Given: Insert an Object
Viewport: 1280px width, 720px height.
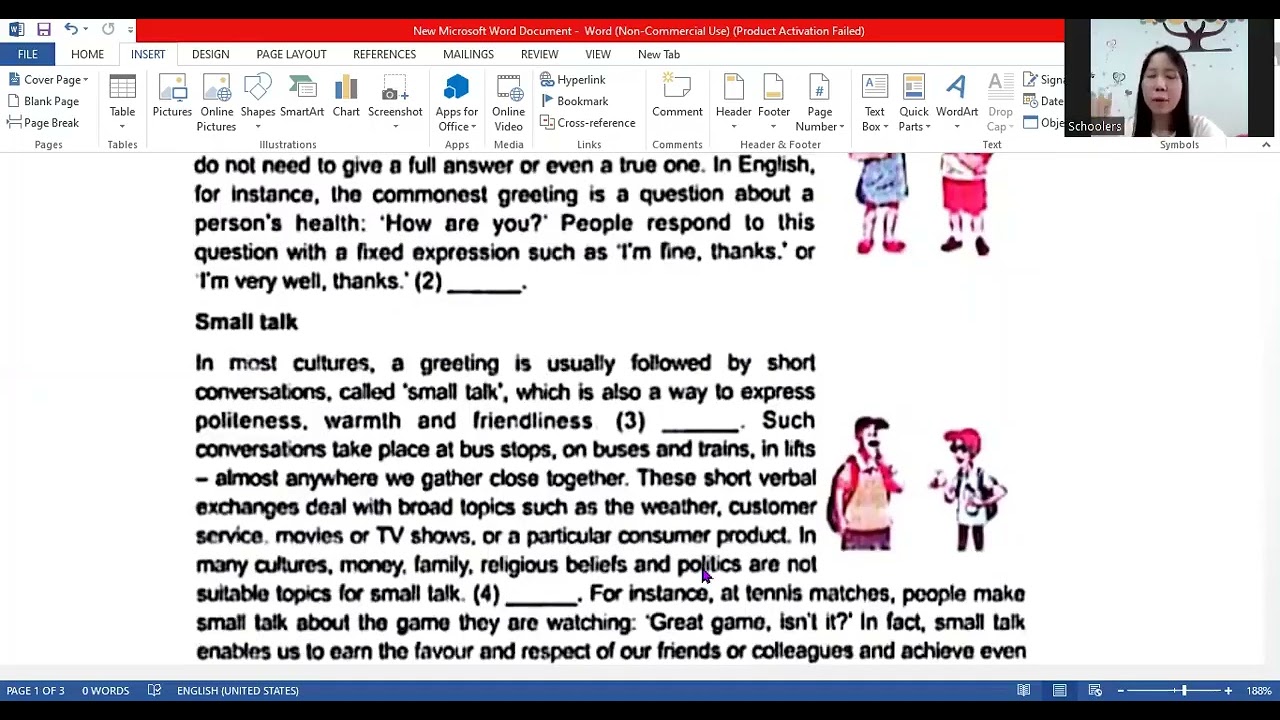Looking at the screenshot, I should point(1043,123).
